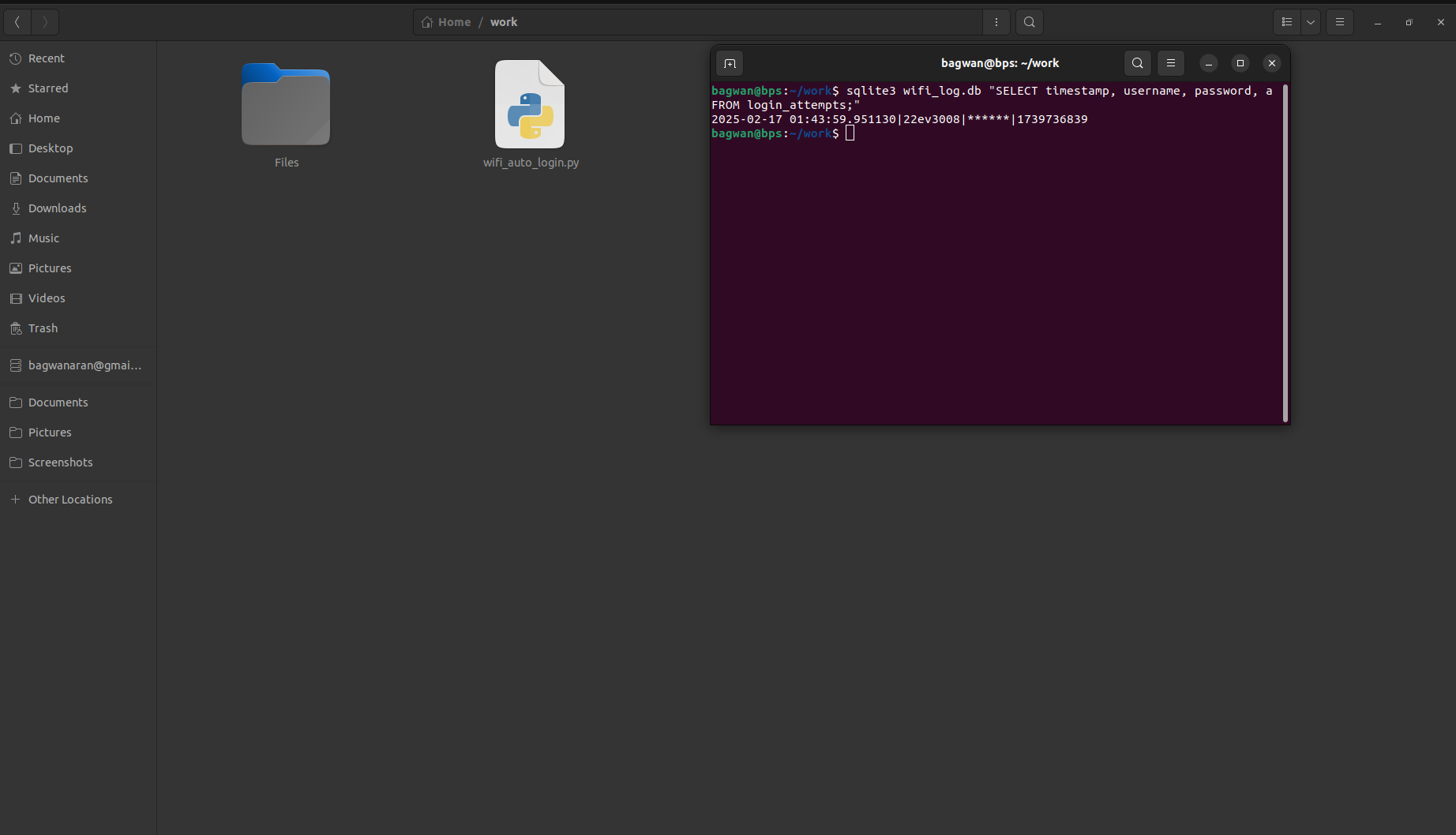Click the terminal title 'bagwan@bps: ~/work'

click(x=1000, y=63)
